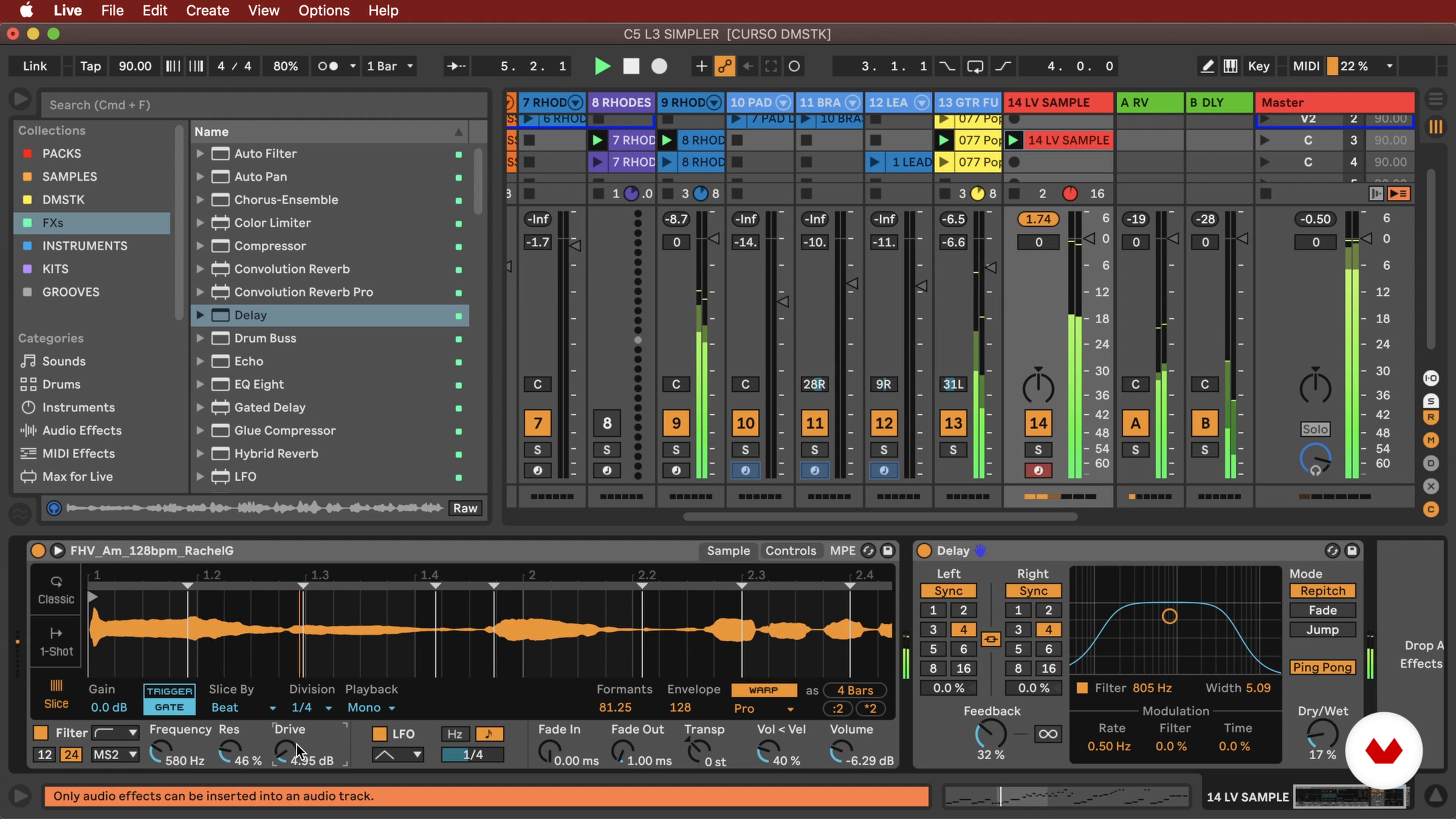The image size is (1456, 819).
Task: Open the filter type MS2 dropdown
Action: coord(115,755)
